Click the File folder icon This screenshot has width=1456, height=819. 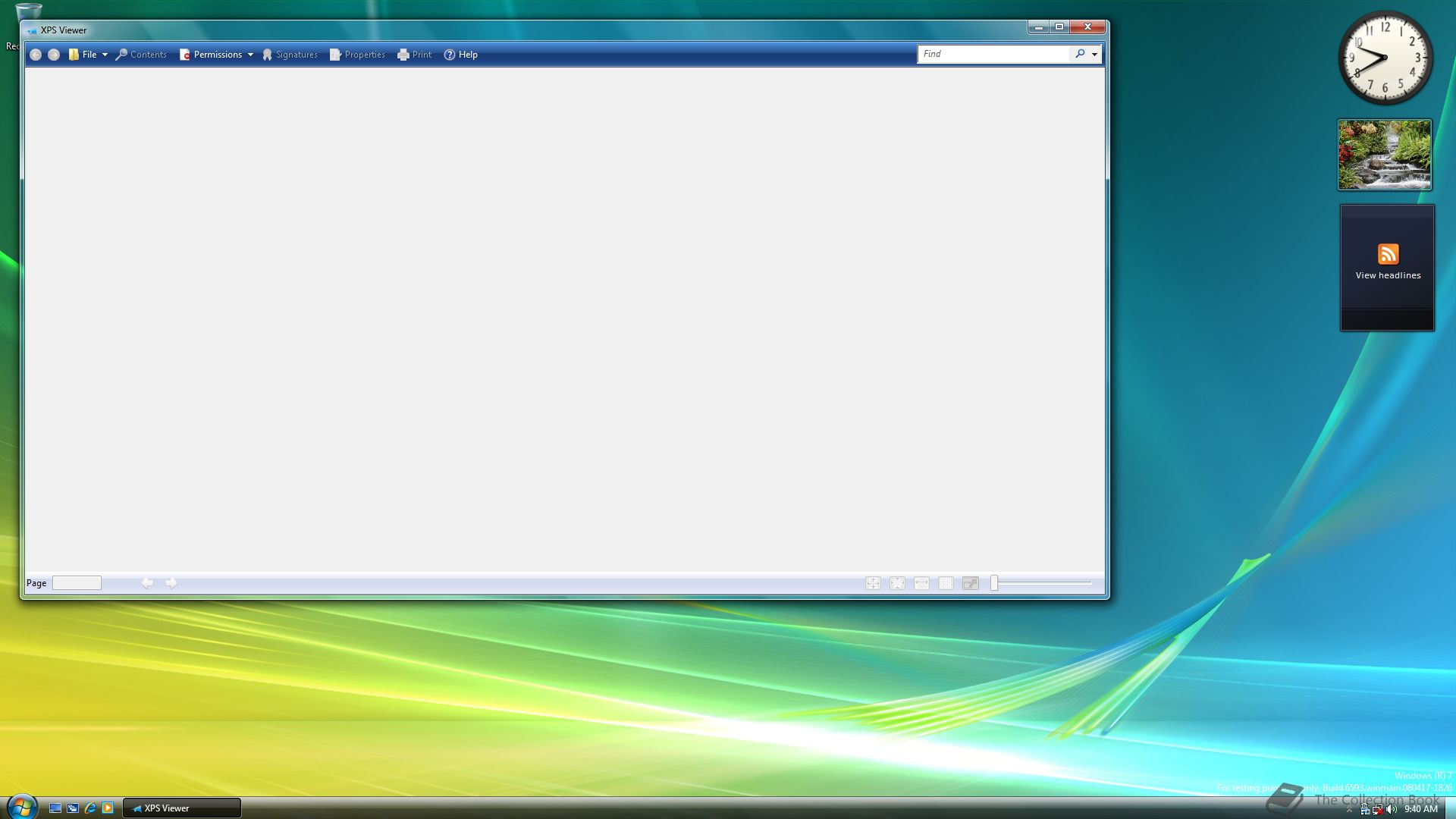tap(74, 55)
